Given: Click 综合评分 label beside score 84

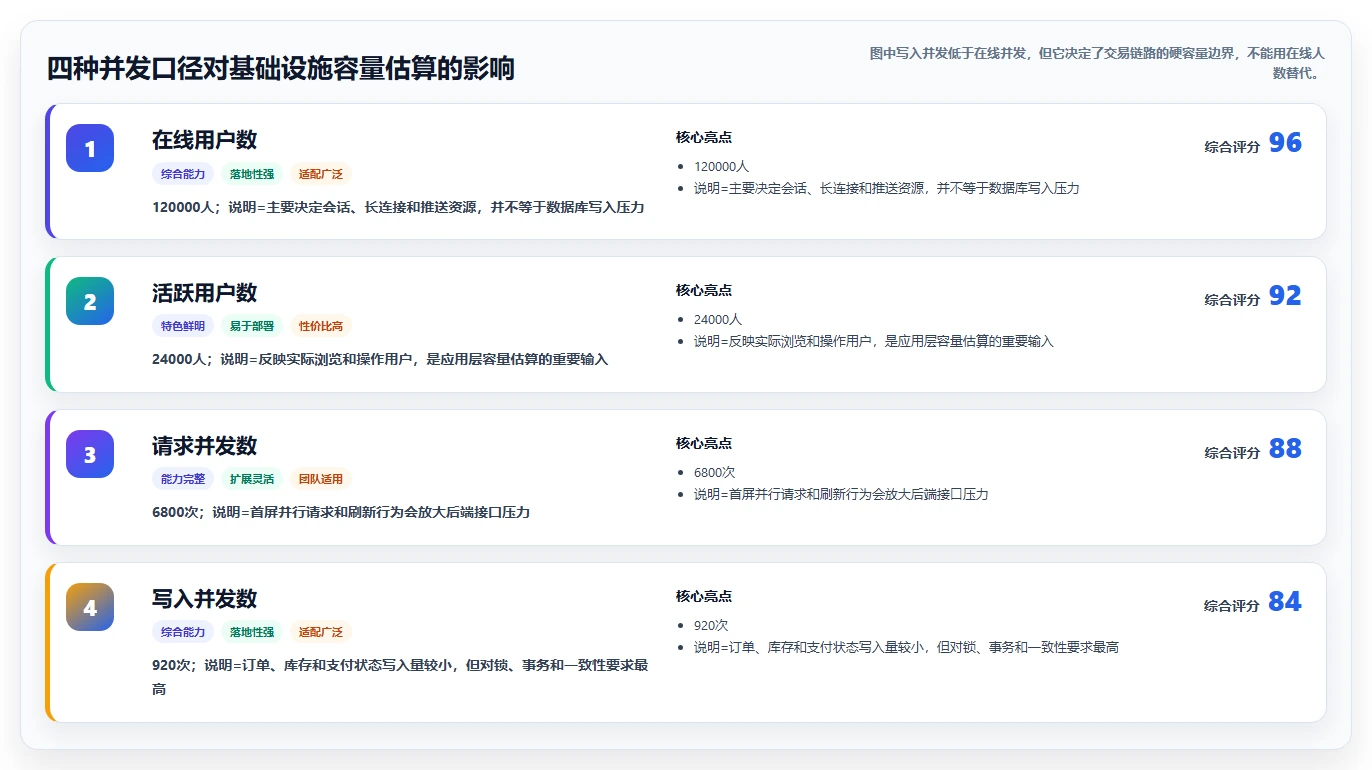Looking at the screenshot, I should tap(1232, 606).
